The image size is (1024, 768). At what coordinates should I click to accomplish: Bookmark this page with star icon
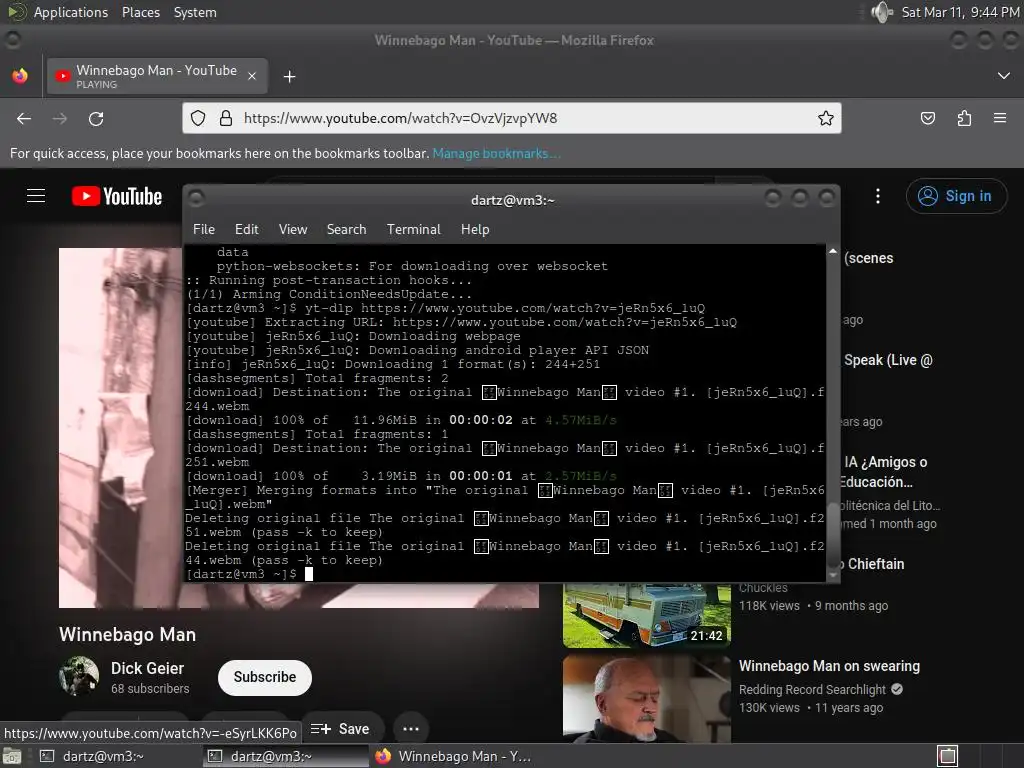[825, 118]
